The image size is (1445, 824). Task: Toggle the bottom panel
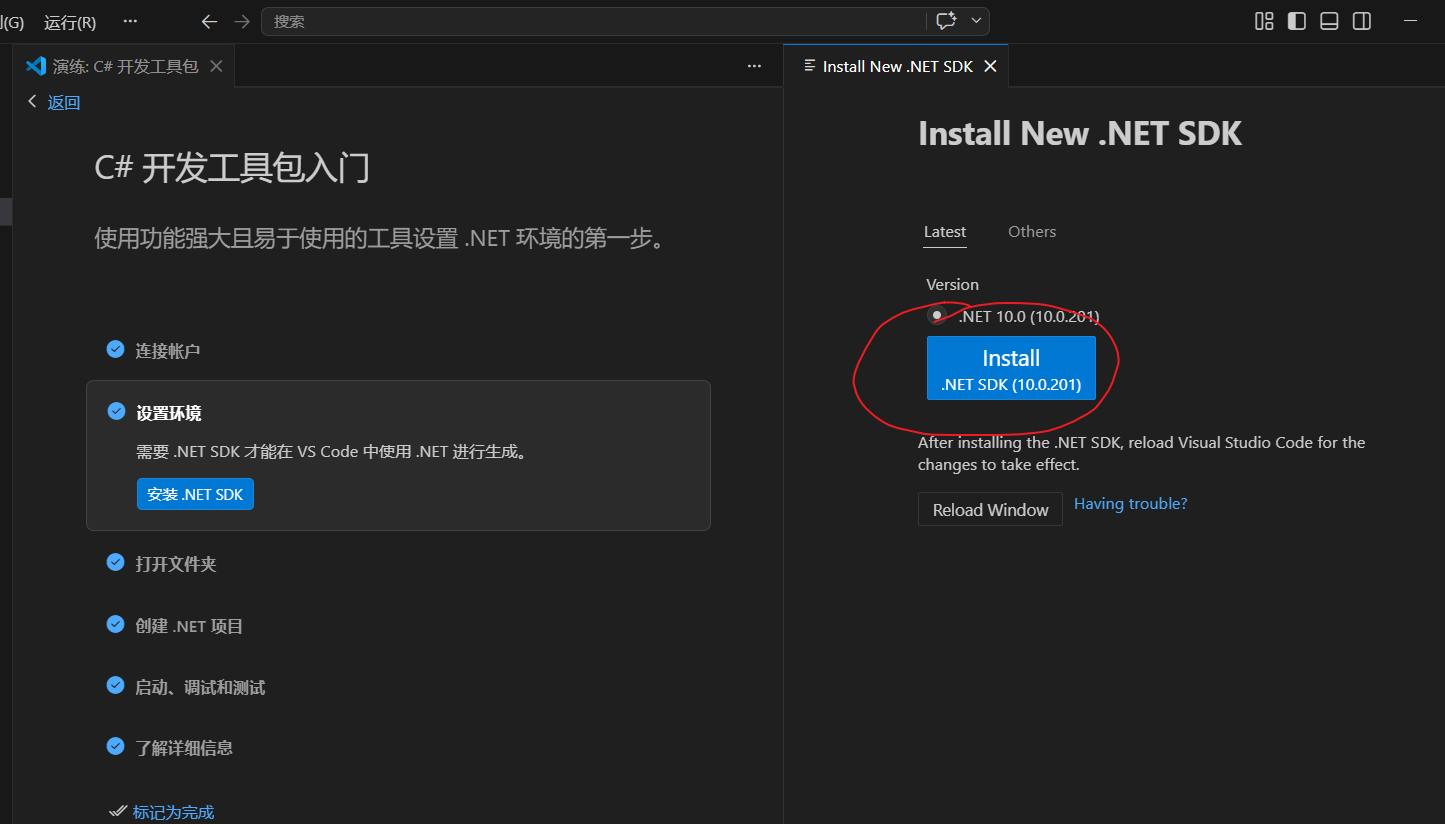[x=1329, y=21]
